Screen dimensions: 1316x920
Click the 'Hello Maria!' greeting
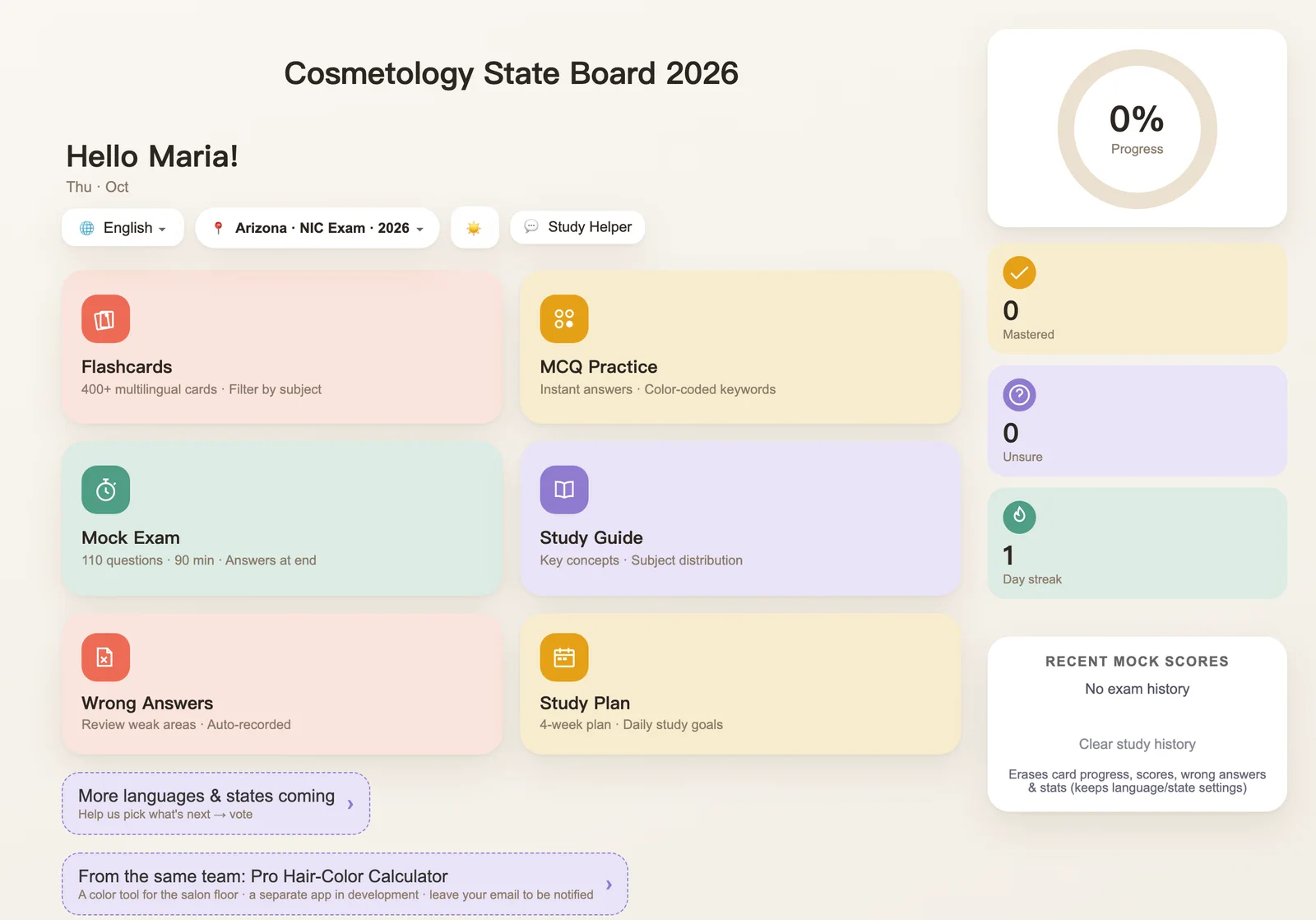[x=152, y=156]
